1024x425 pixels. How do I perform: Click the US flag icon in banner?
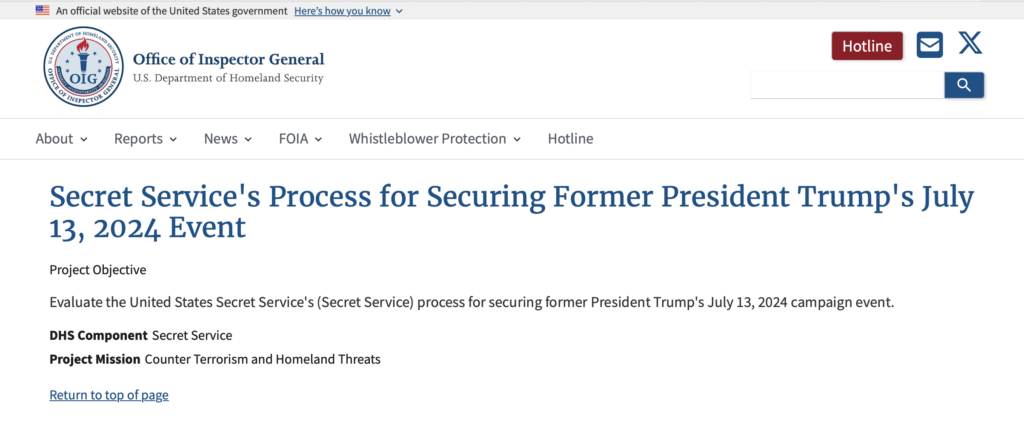(x=42, y=10)
